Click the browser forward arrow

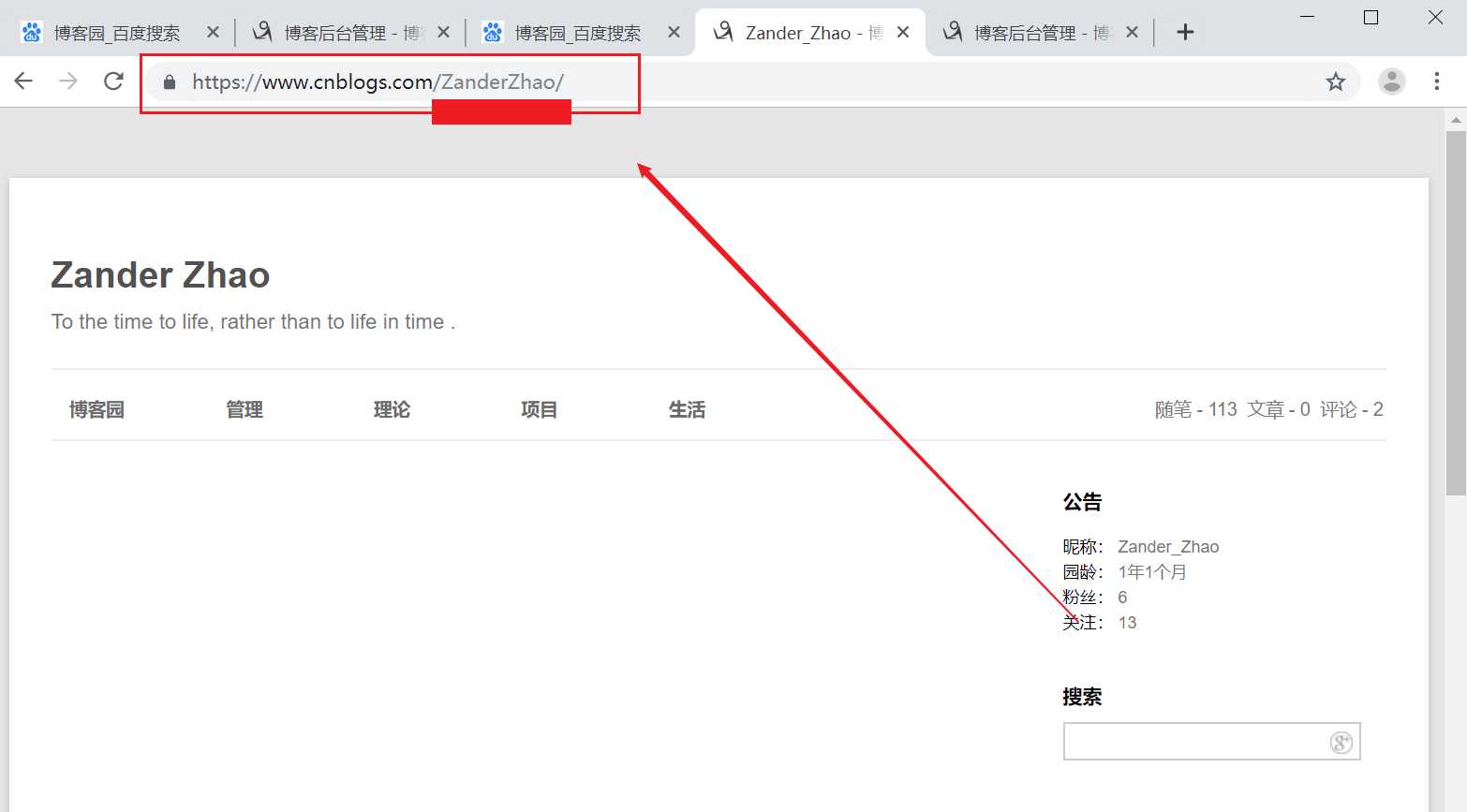(68, 81)
